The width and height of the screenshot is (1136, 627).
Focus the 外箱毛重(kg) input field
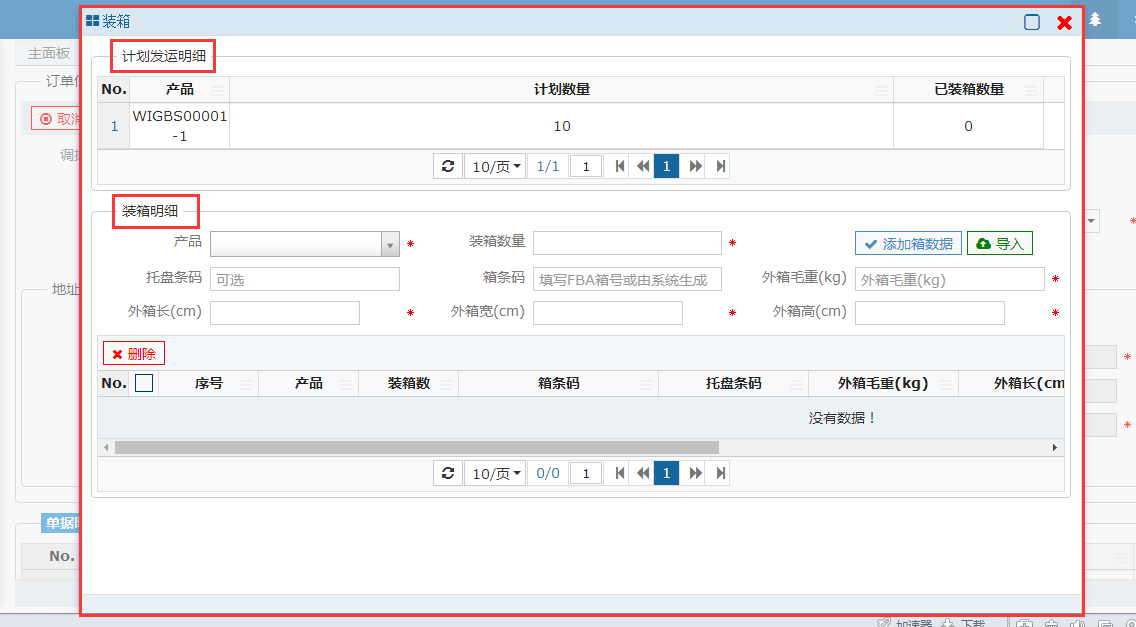pyautogui.click(x=950, y=279)
